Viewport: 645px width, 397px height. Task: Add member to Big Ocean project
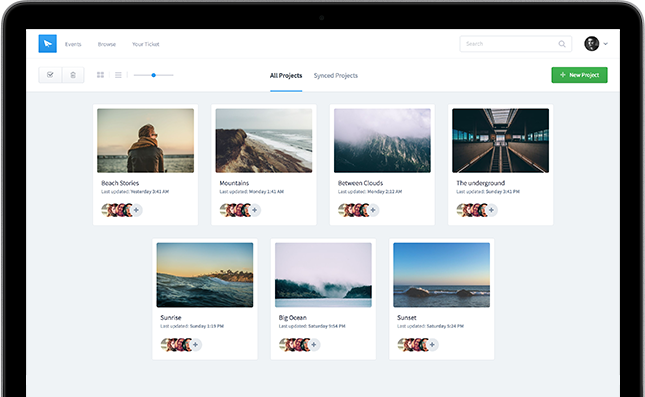coord(314,344)
